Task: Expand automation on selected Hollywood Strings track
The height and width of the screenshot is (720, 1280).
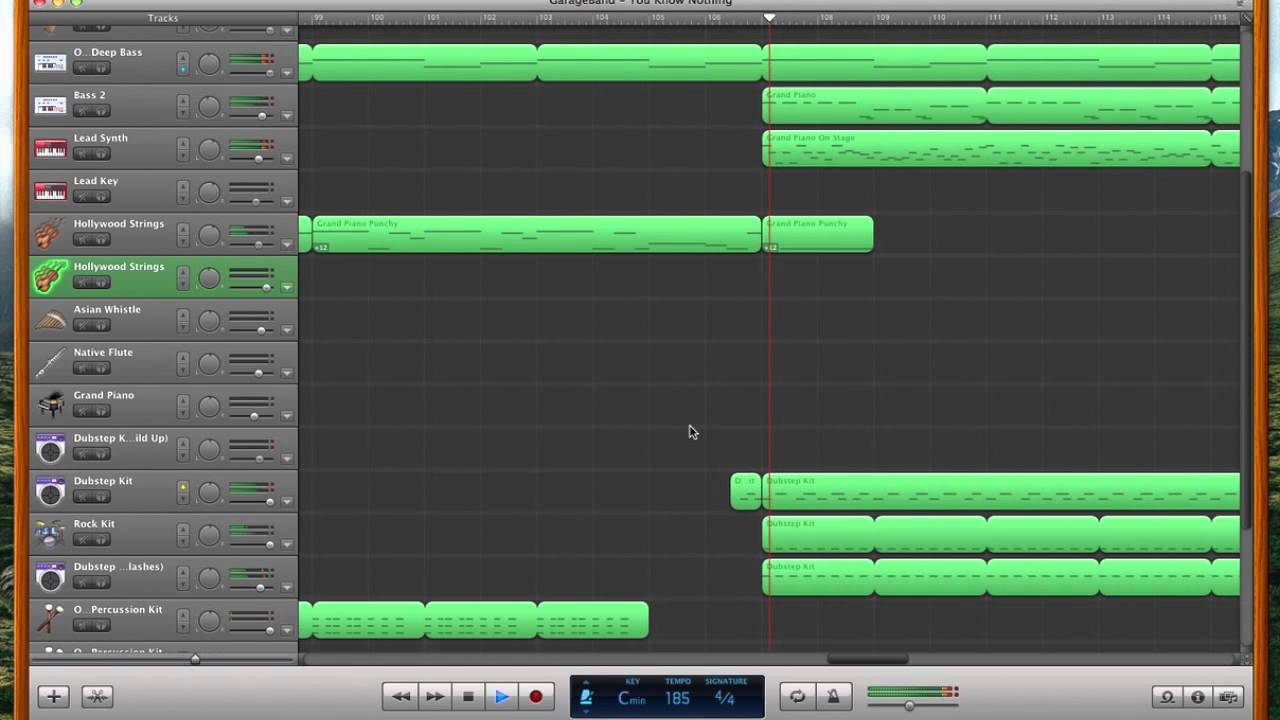Action: point(287,288)
